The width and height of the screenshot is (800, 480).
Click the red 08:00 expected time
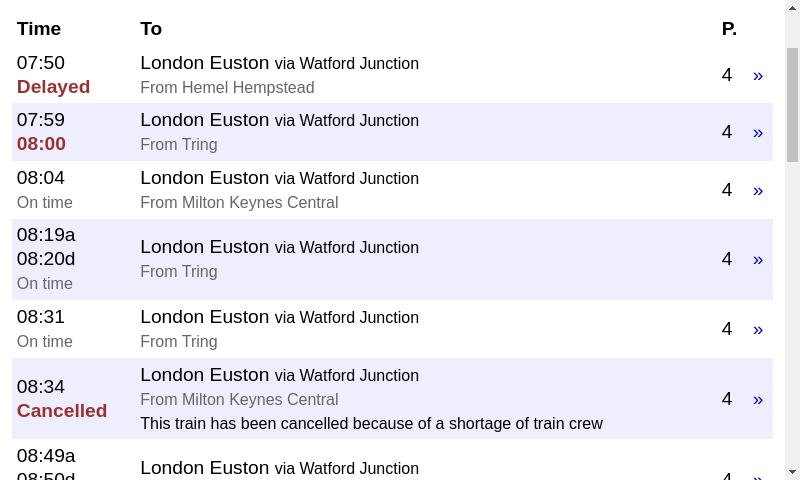[x=41, y=144]
